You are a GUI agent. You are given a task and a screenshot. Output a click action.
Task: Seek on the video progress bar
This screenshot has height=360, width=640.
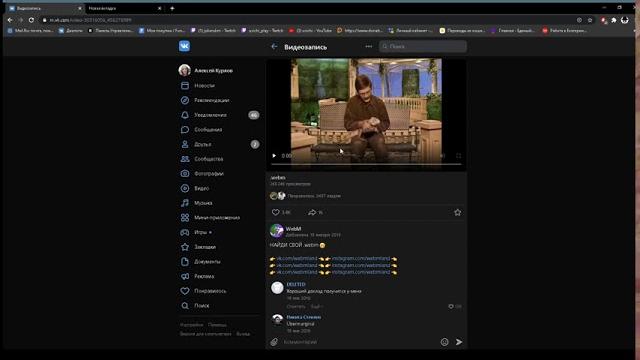366,164
